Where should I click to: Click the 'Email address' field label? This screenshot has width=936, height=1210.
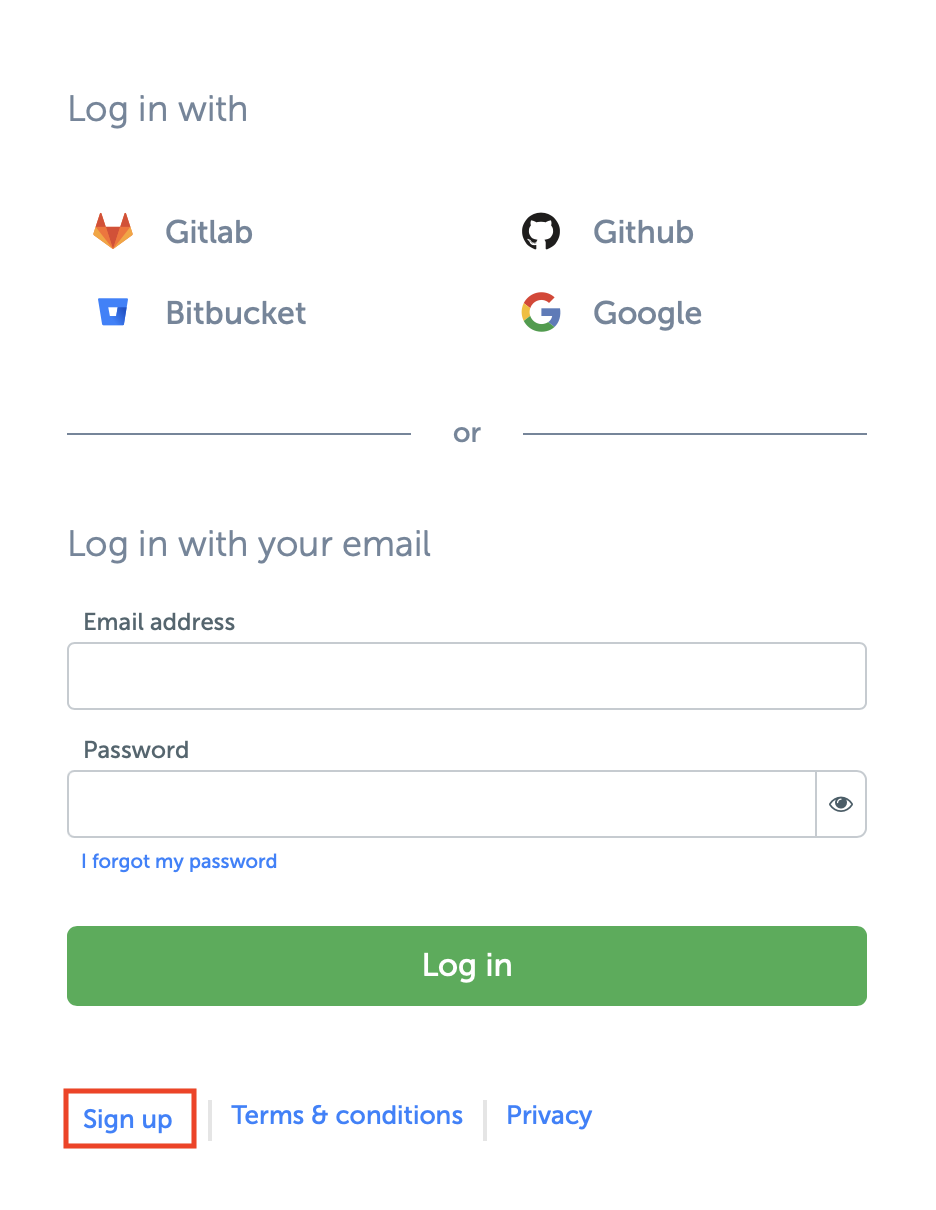(x=159, y=622)
